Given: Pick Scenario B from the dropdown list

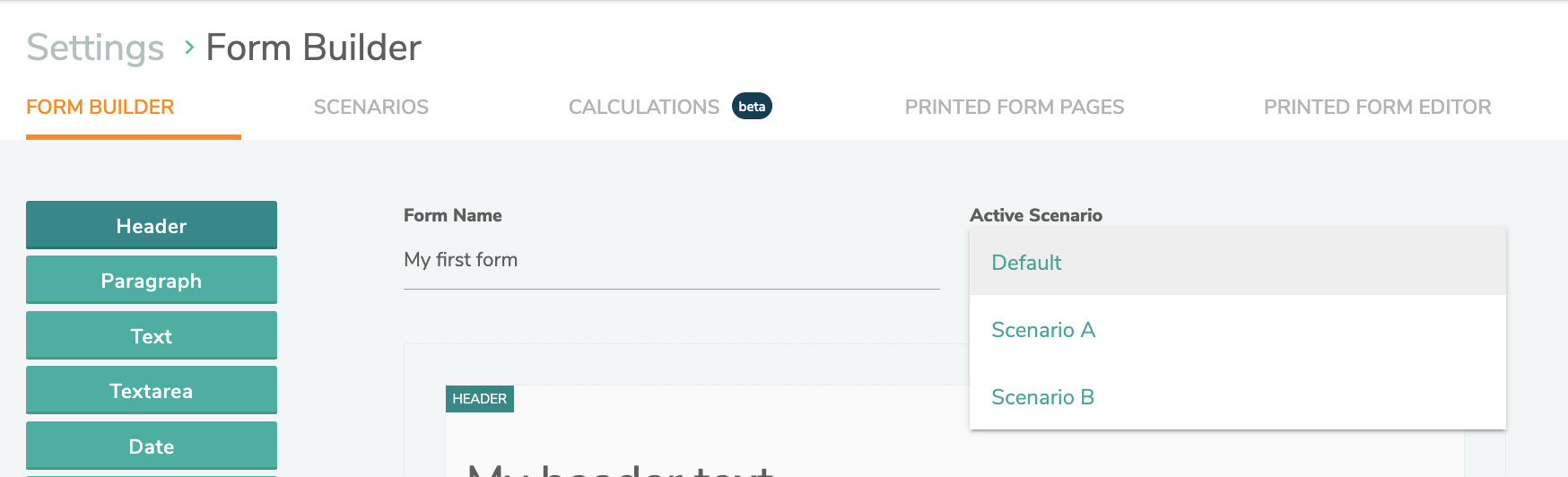Looking at the screenshot, I should (1042, 397).
